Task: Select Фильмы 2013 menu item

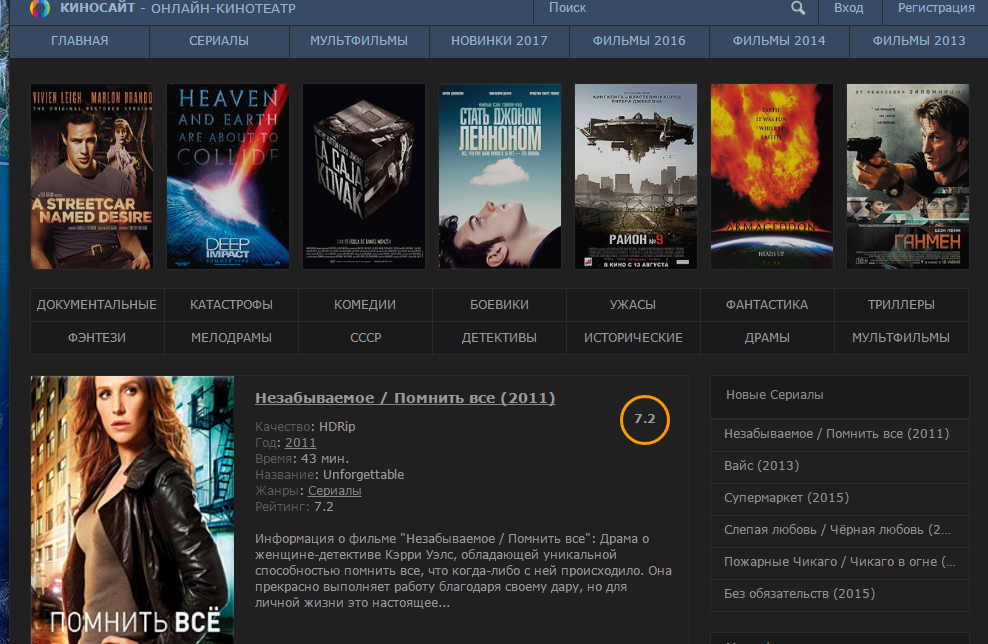Action: [919, 41]
